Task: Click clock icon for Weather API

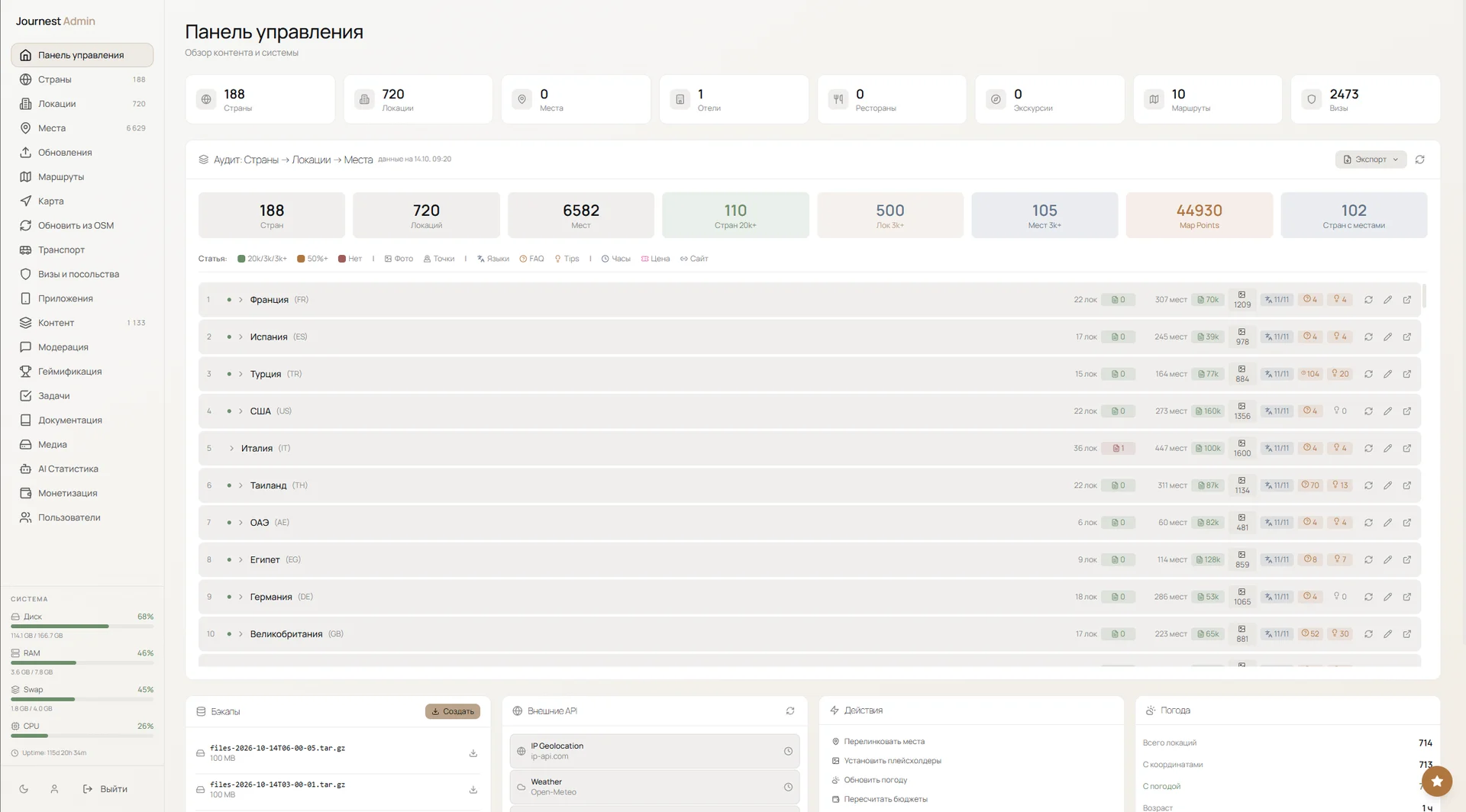Action: 788,787
